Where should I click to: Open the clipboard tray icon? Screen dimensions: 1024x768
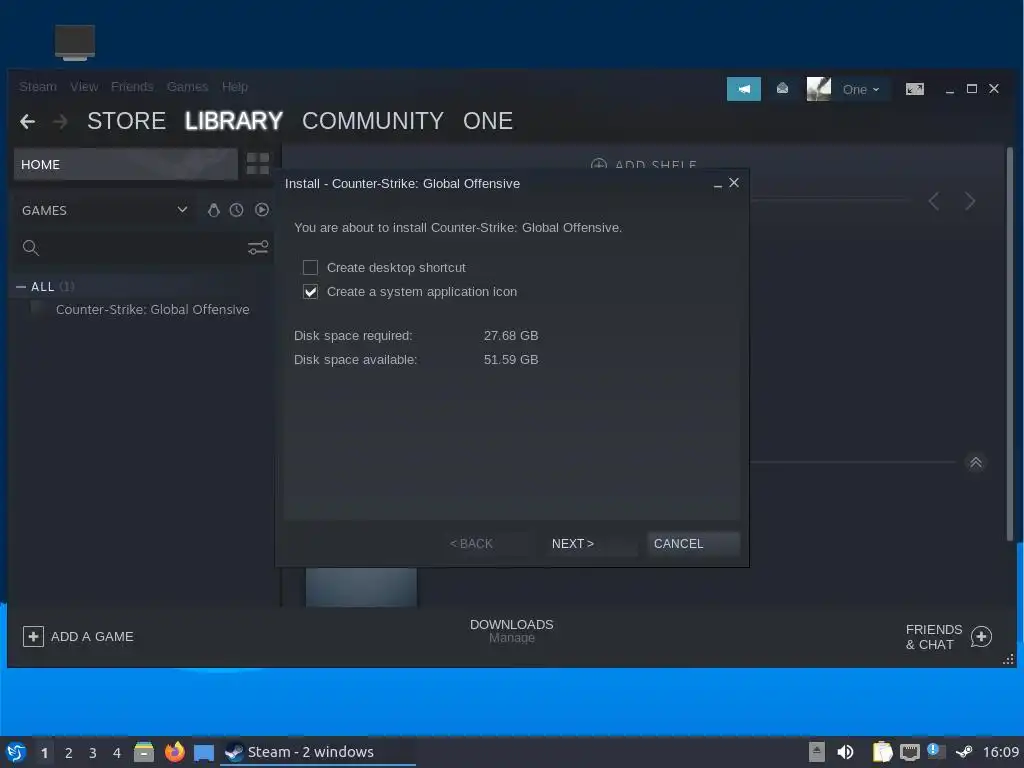pyautogui.click(x=882, y=752)
